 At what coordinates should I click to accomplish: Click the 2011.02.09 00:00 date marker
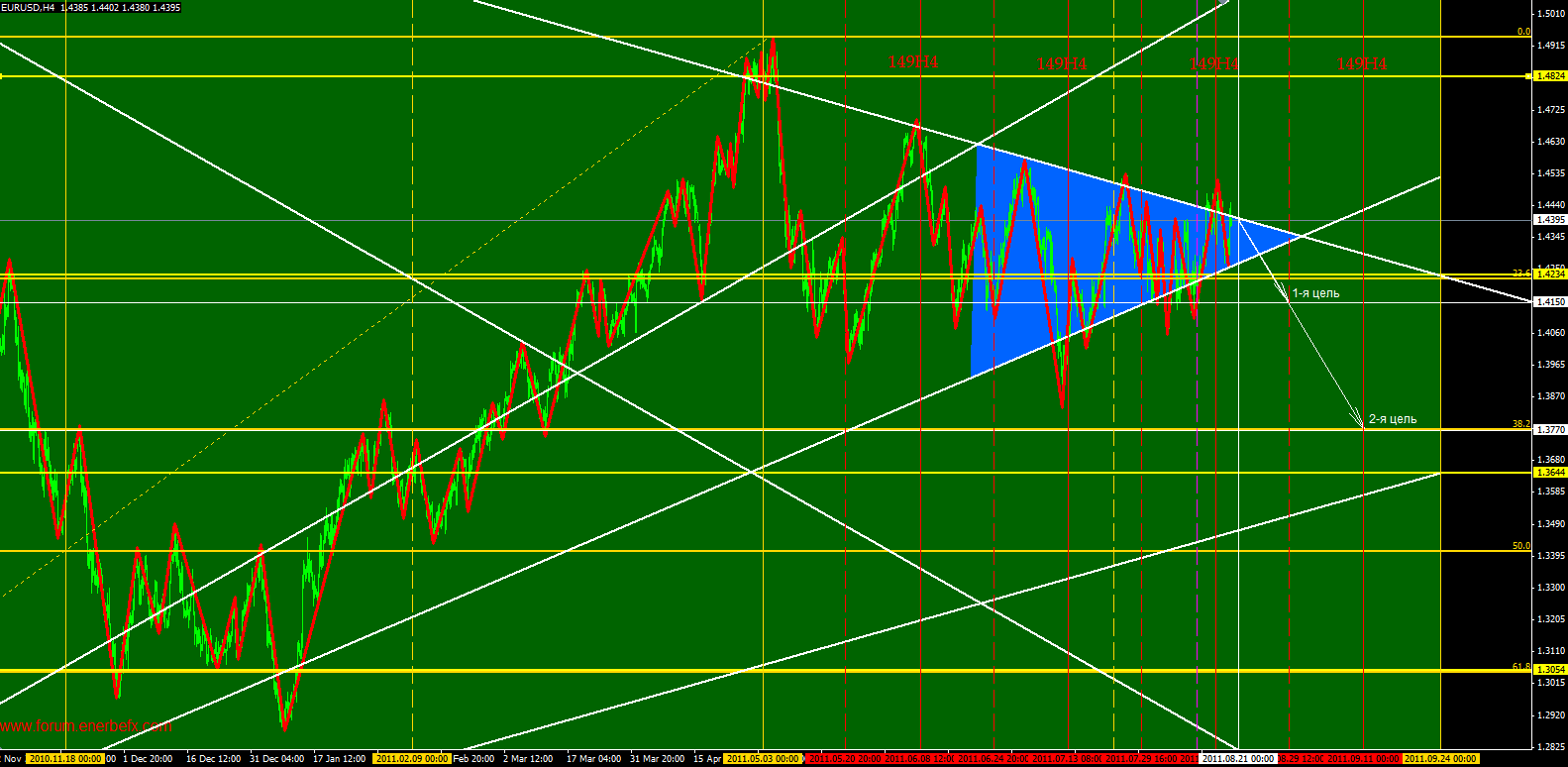[x=412, y=759]
